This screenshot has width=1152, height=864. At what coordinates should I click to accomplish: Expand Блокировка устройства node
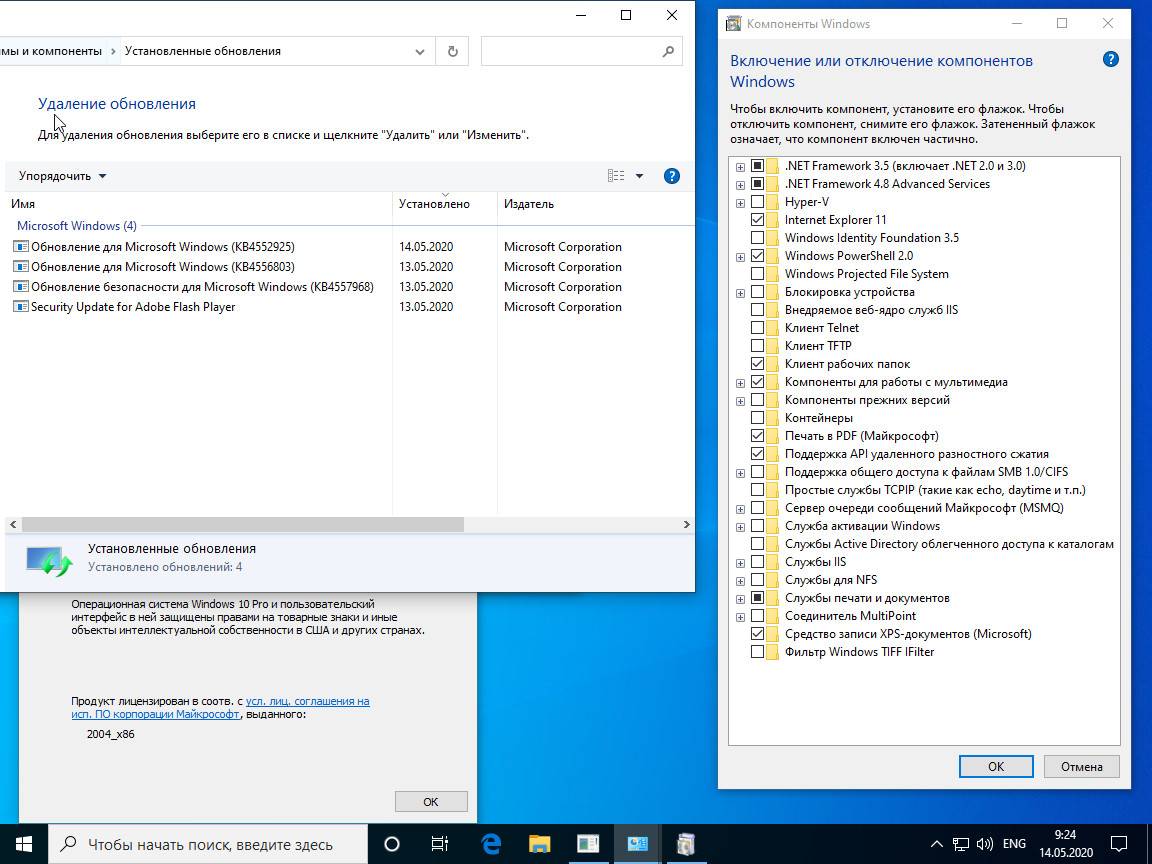point(741,293)
